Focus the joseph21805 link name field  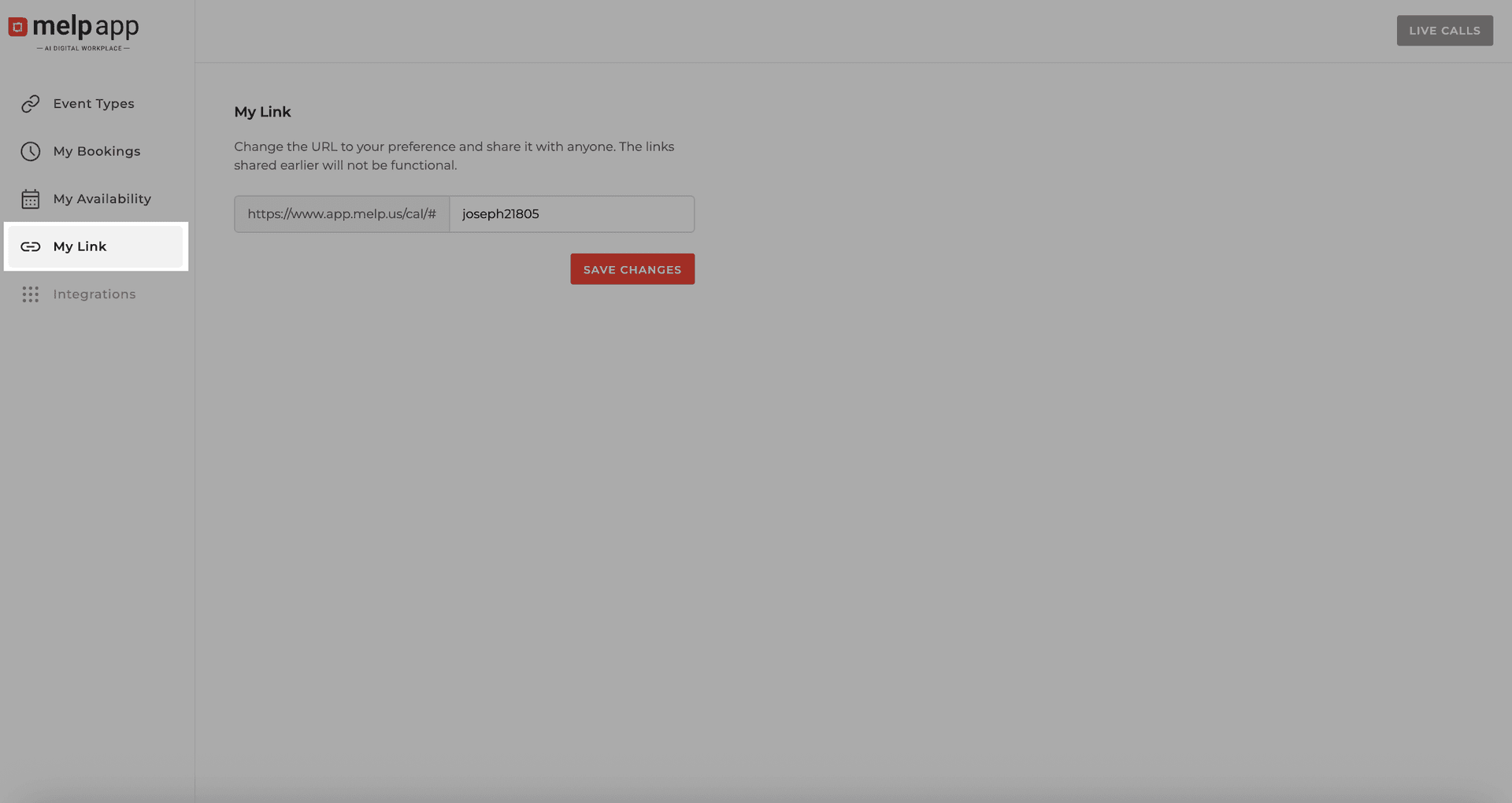(571, 214)
